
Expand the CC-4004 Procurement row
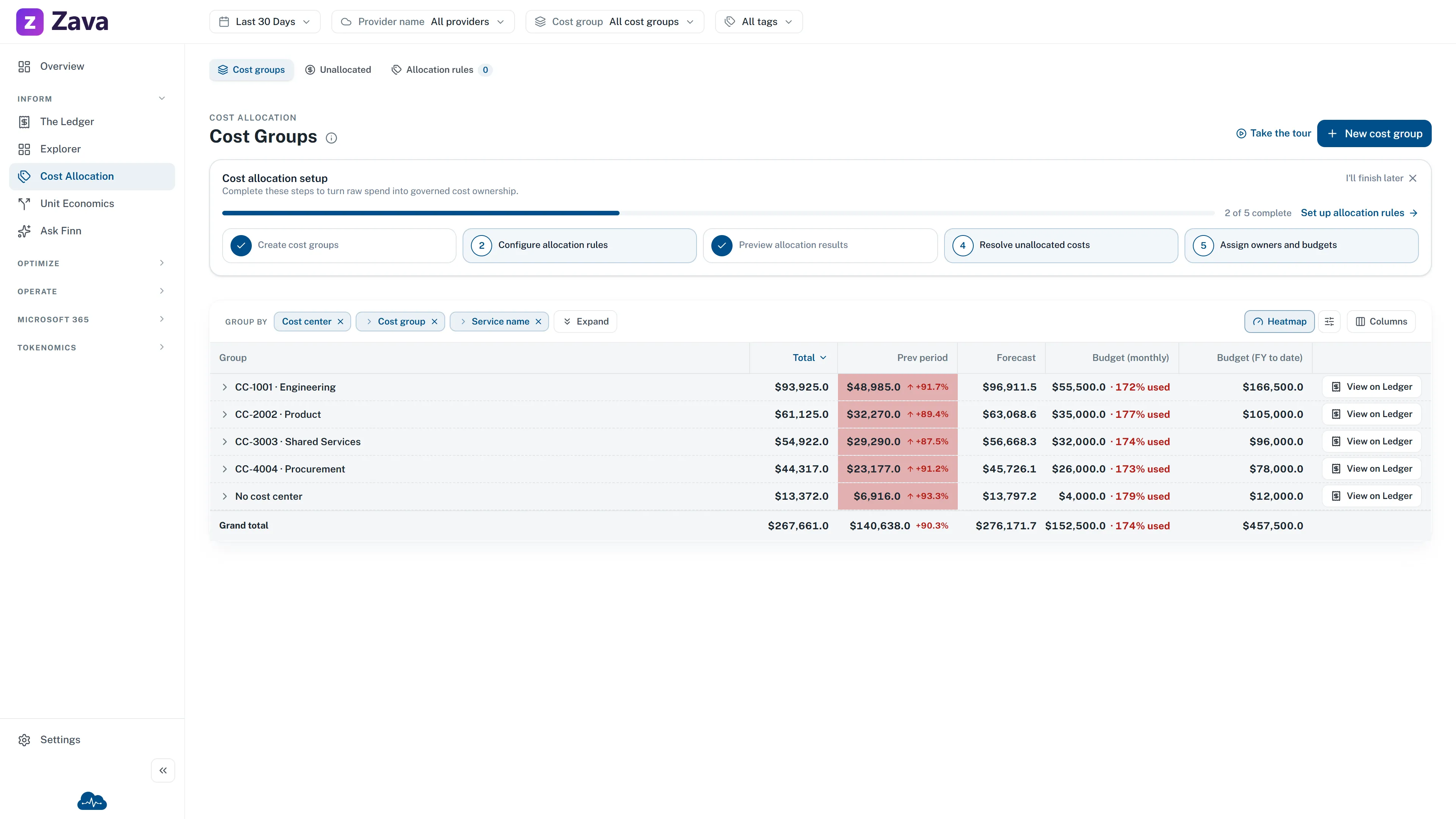[x=224, y=469]
